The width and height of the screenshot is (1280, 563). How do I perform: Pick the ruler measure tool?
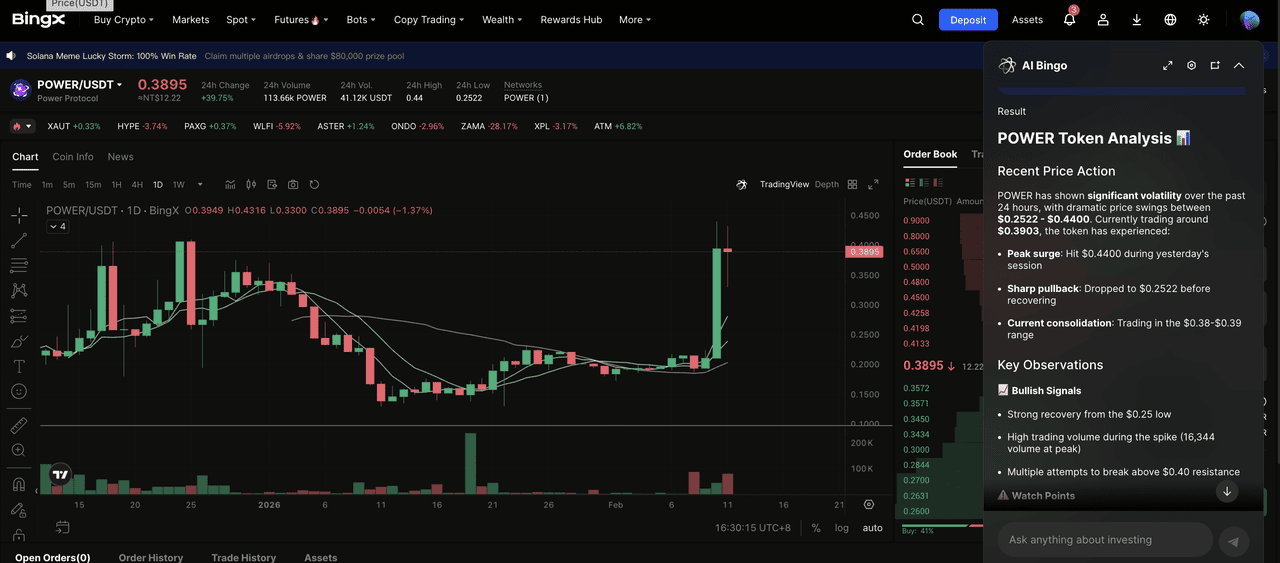pyautogui.click(x=19, y=425)
